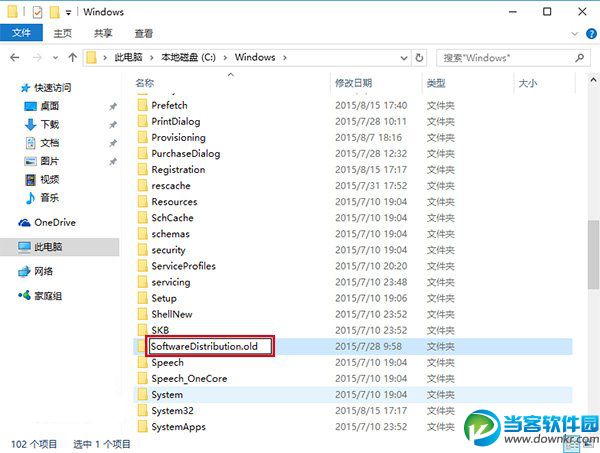Expand the ribbon with chevron
This screenshot has height=453, width=600.
pyautogui.click(x=574, y=34)
